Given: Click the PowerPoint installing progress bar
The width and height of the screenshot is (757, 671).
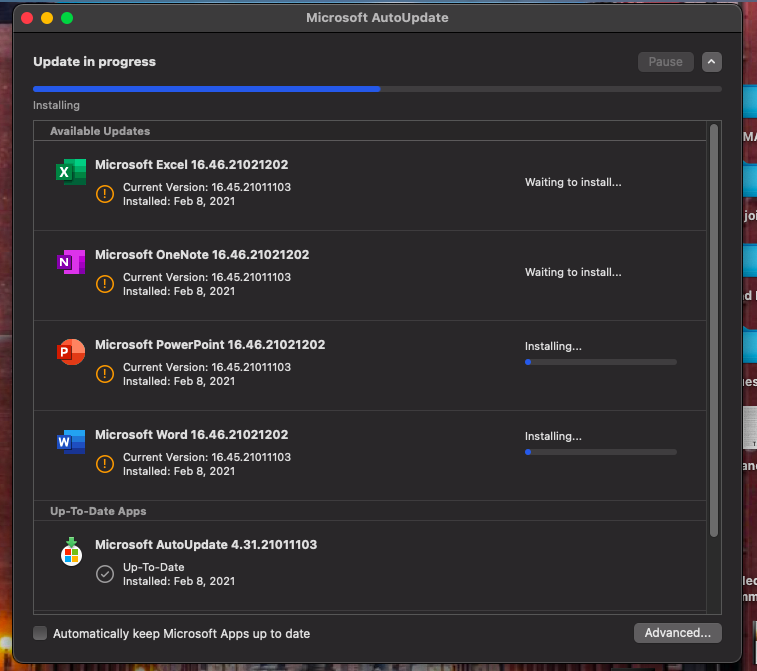Looking at the screenshot, I should click(x=601, y=362).
